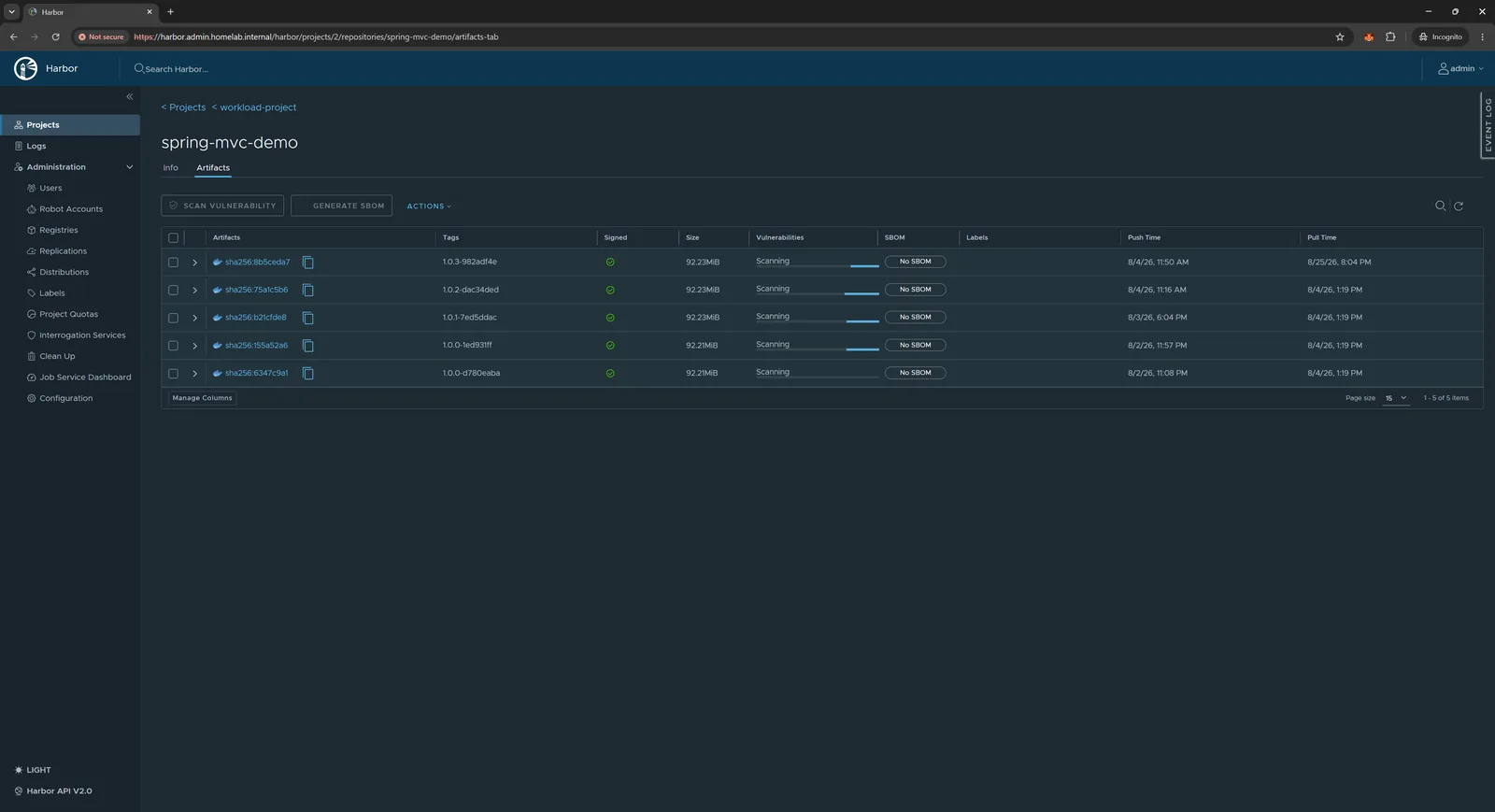Click scan progress bar for sha256:75a1c5b6

[818, 294]
